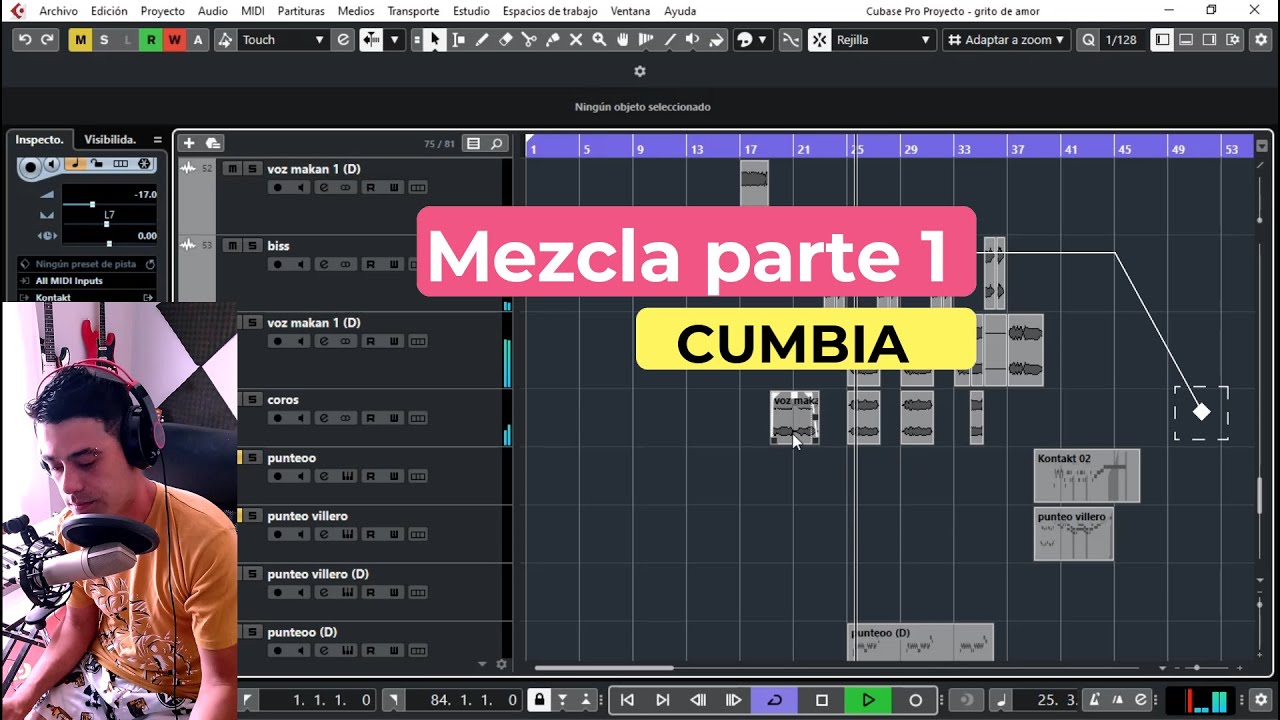This screenshot has height=720, width=1280.
Task: Open the Edición menu
Action: click(109, 11)
